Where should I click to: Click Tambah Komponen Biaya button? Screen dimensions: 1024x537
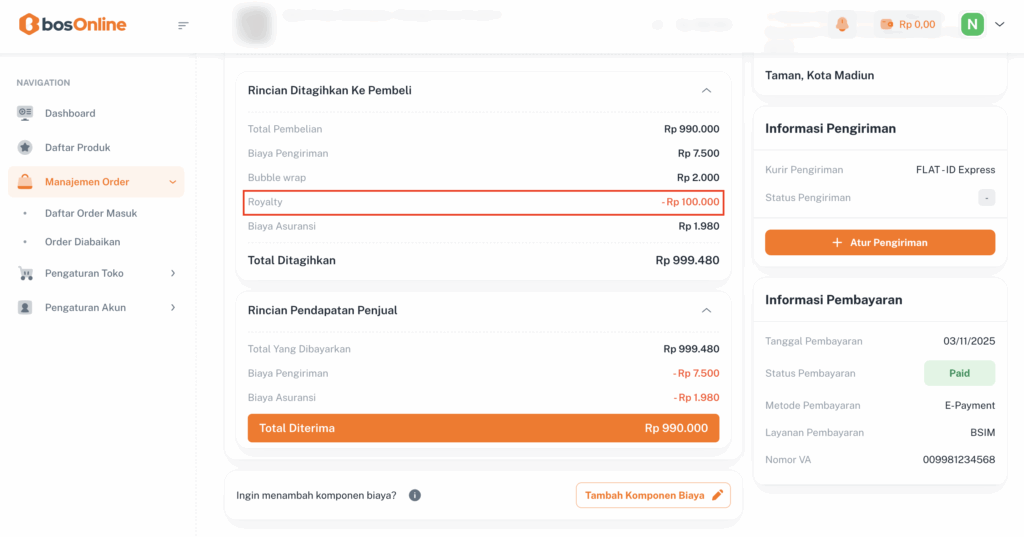(x=653, y=495)
